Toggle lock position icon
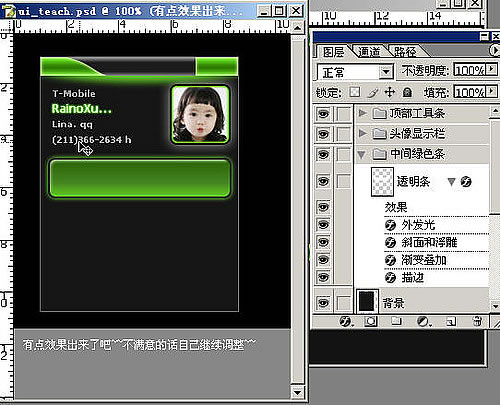The width and height of the screenshot is (500, 405). tap(390, 92)
